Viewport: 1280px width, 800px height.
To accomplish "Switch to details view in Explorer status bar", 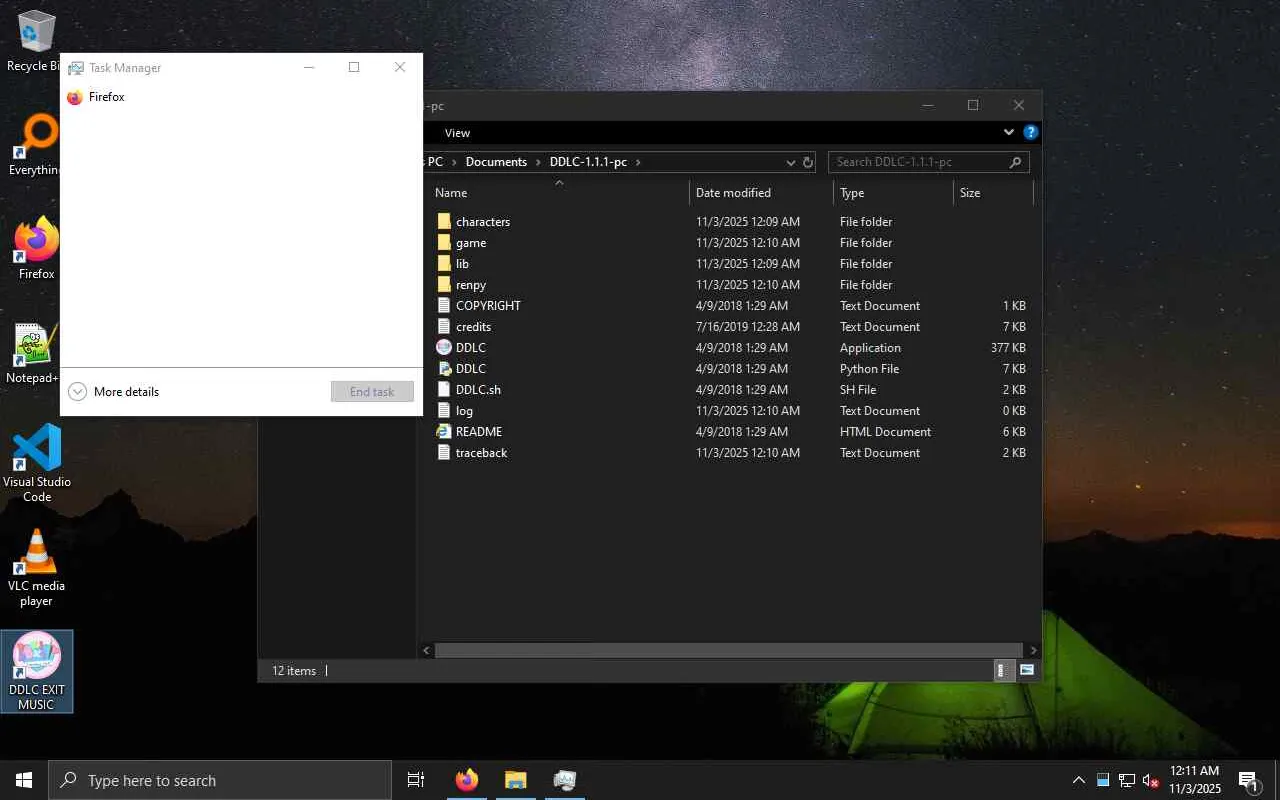I will coord(1004,670).
